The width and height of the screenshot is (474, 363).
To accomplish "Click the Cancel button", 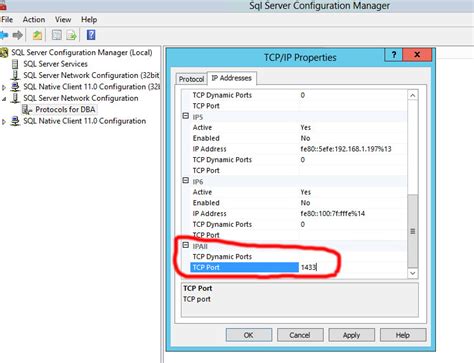I will [300, 335].
